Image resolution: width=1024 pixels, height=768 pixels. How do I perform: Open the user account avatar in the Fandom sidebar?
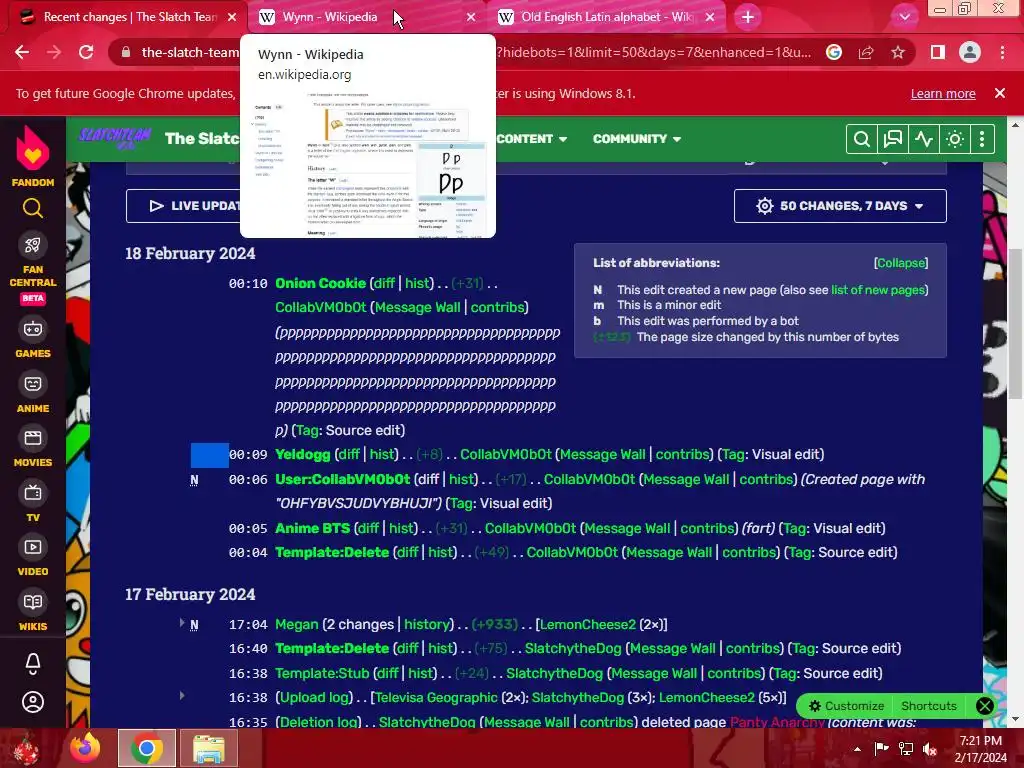[33, 702]
